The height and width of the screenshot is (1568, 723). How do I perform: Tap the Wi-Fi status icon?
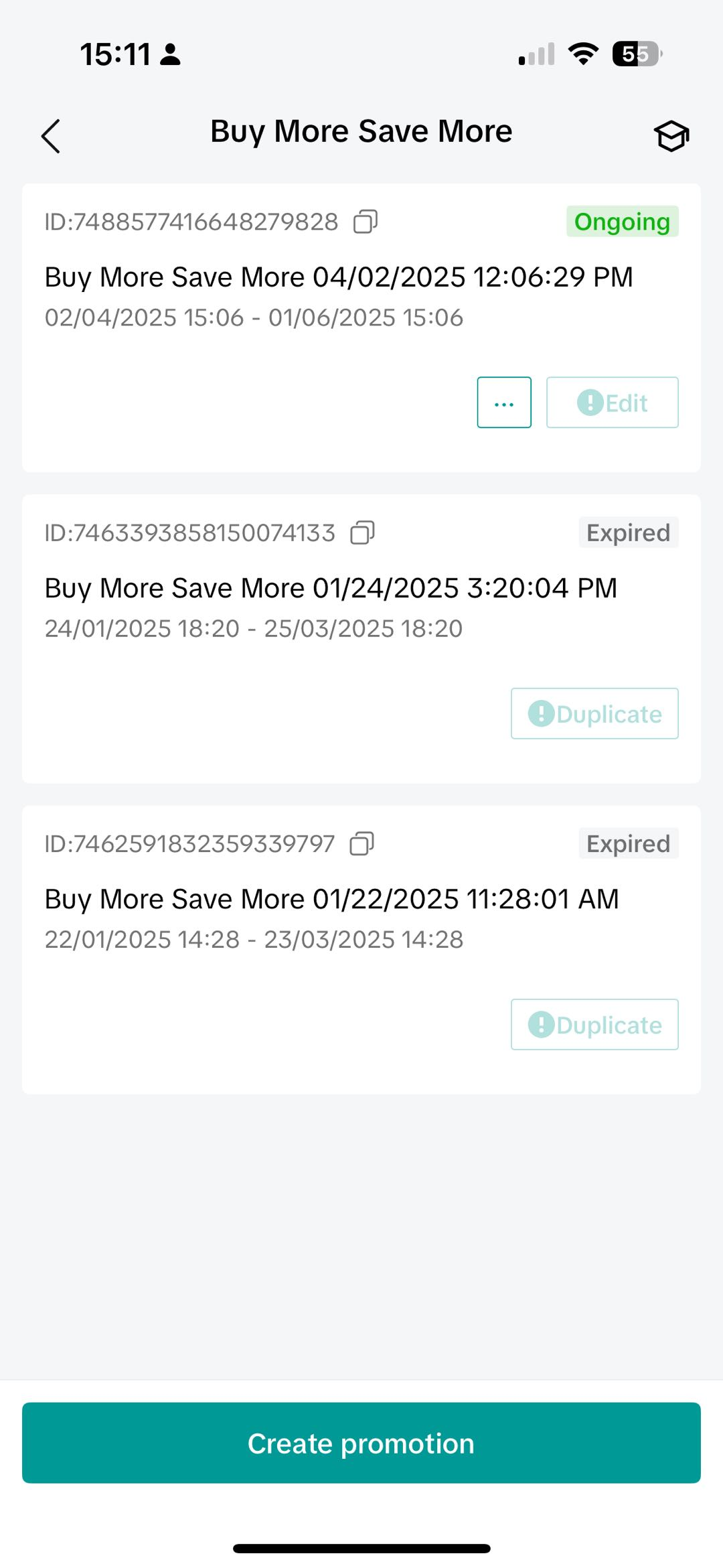point(583,54)
